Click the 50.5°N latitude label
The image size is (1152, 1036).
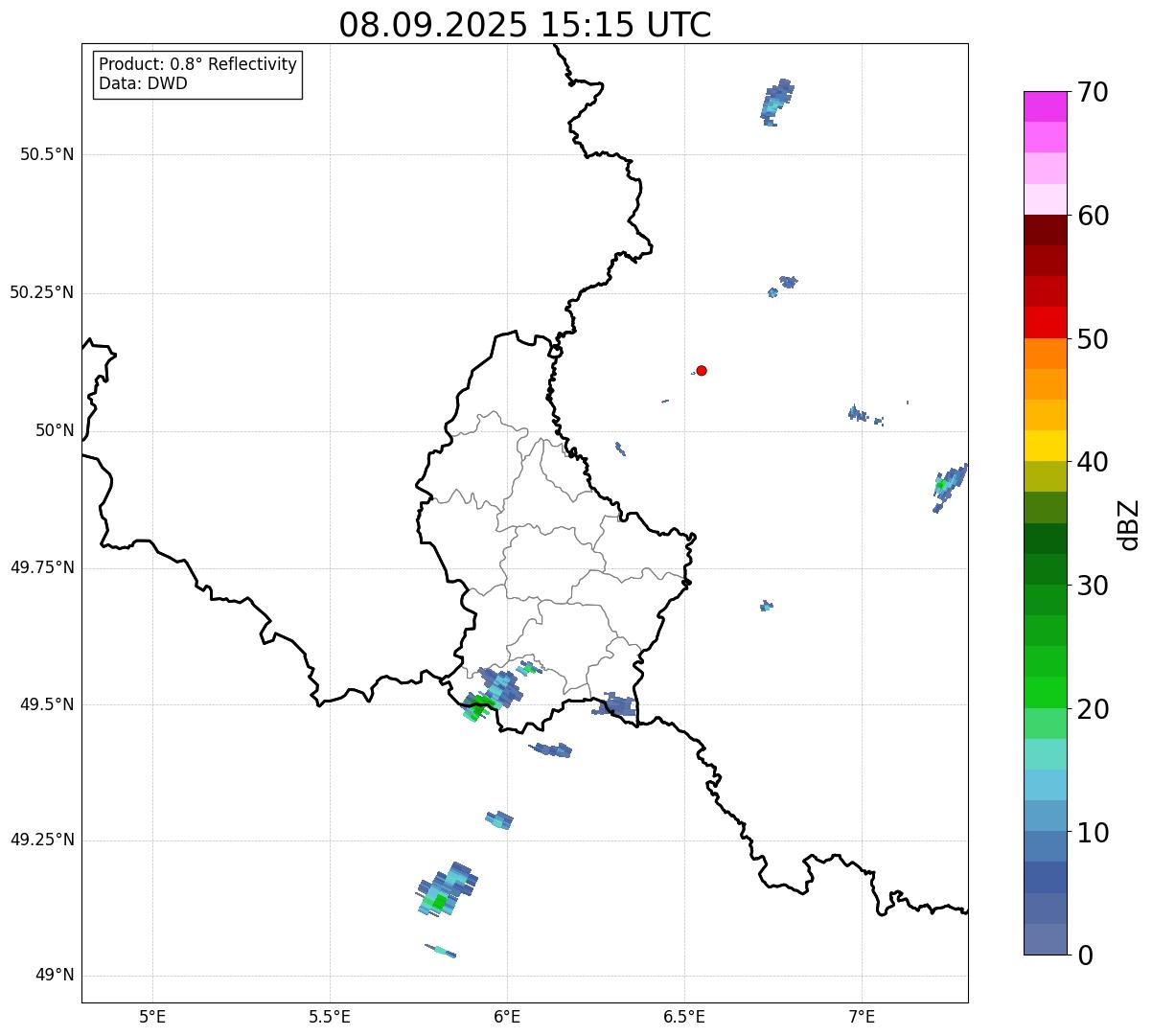pos(47,154)
